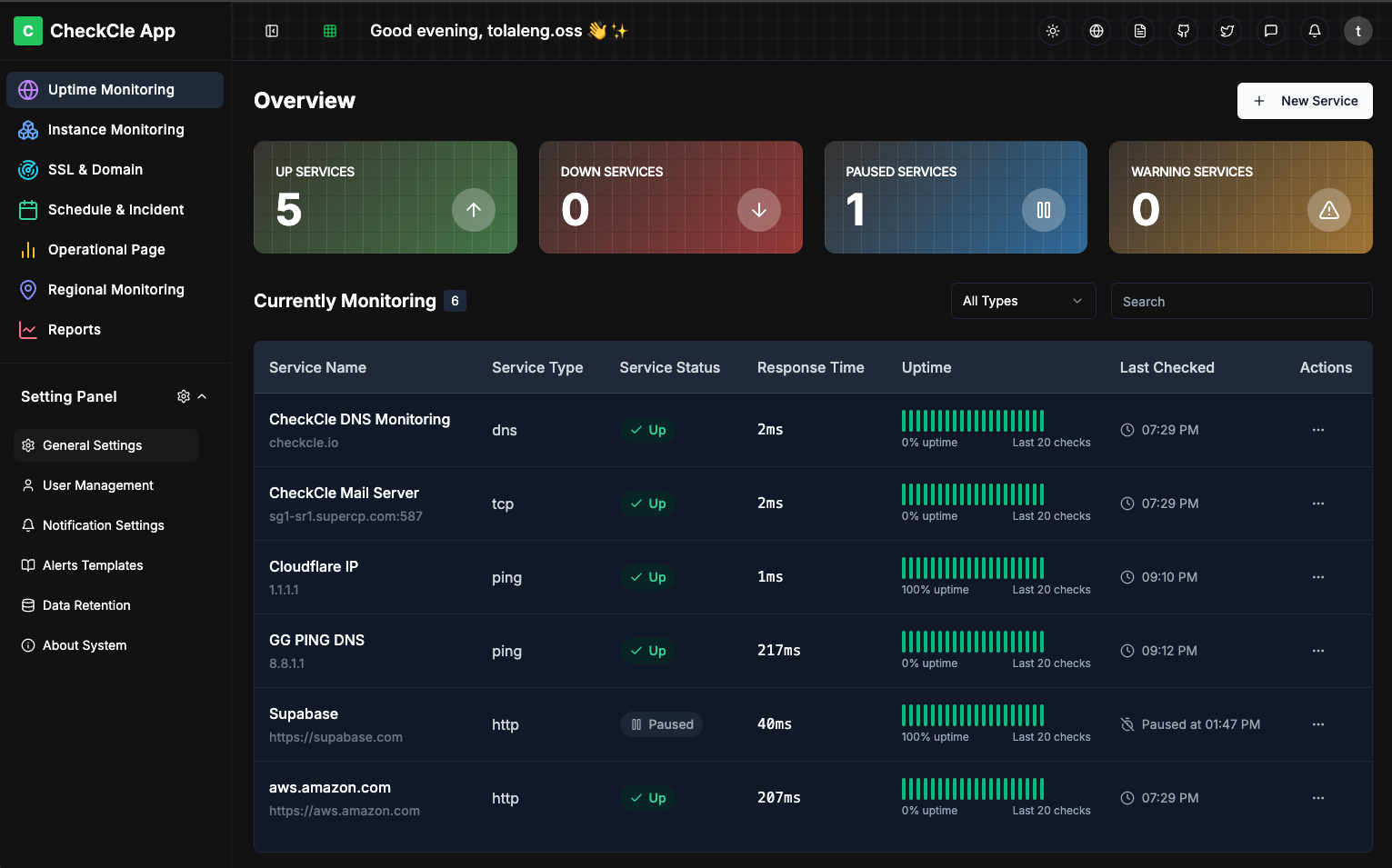
Task: Open the actions menu for Supabase service
Action: tap(1318, 724)
